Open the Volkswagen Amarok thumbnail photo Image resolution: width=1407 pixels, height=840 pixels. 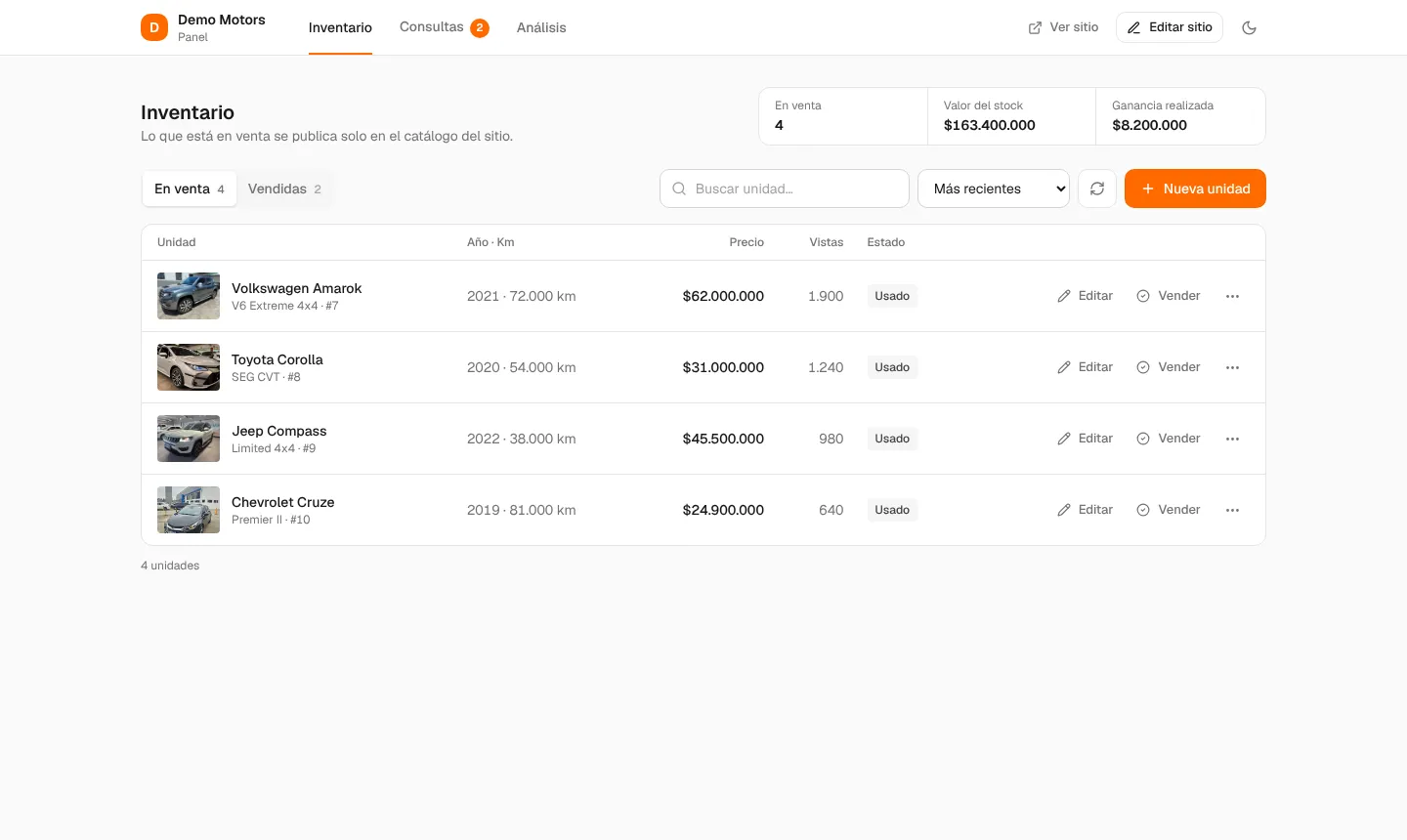(189, 296)
